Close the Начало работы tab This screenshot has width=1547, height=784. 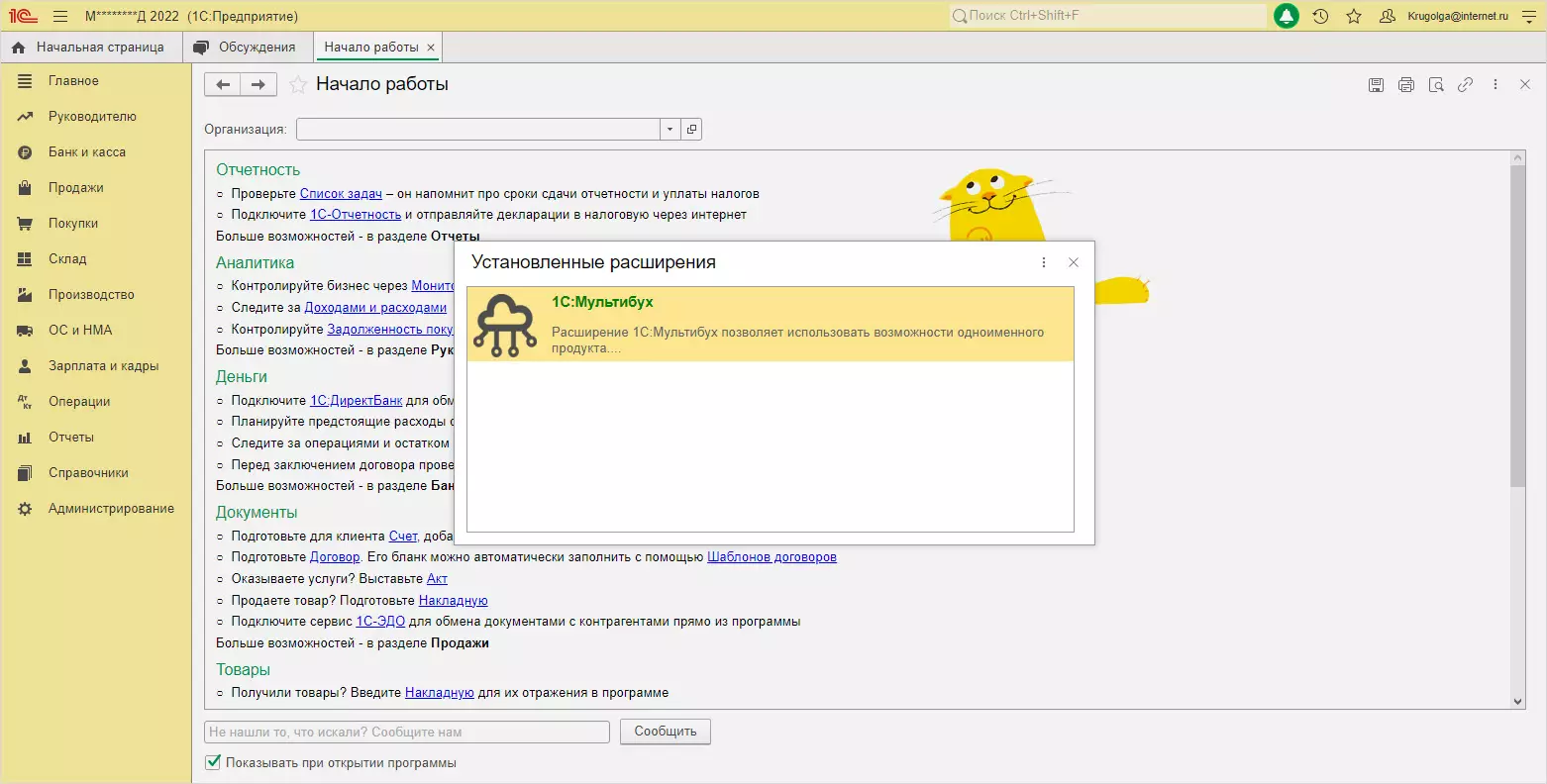point(431,48)
